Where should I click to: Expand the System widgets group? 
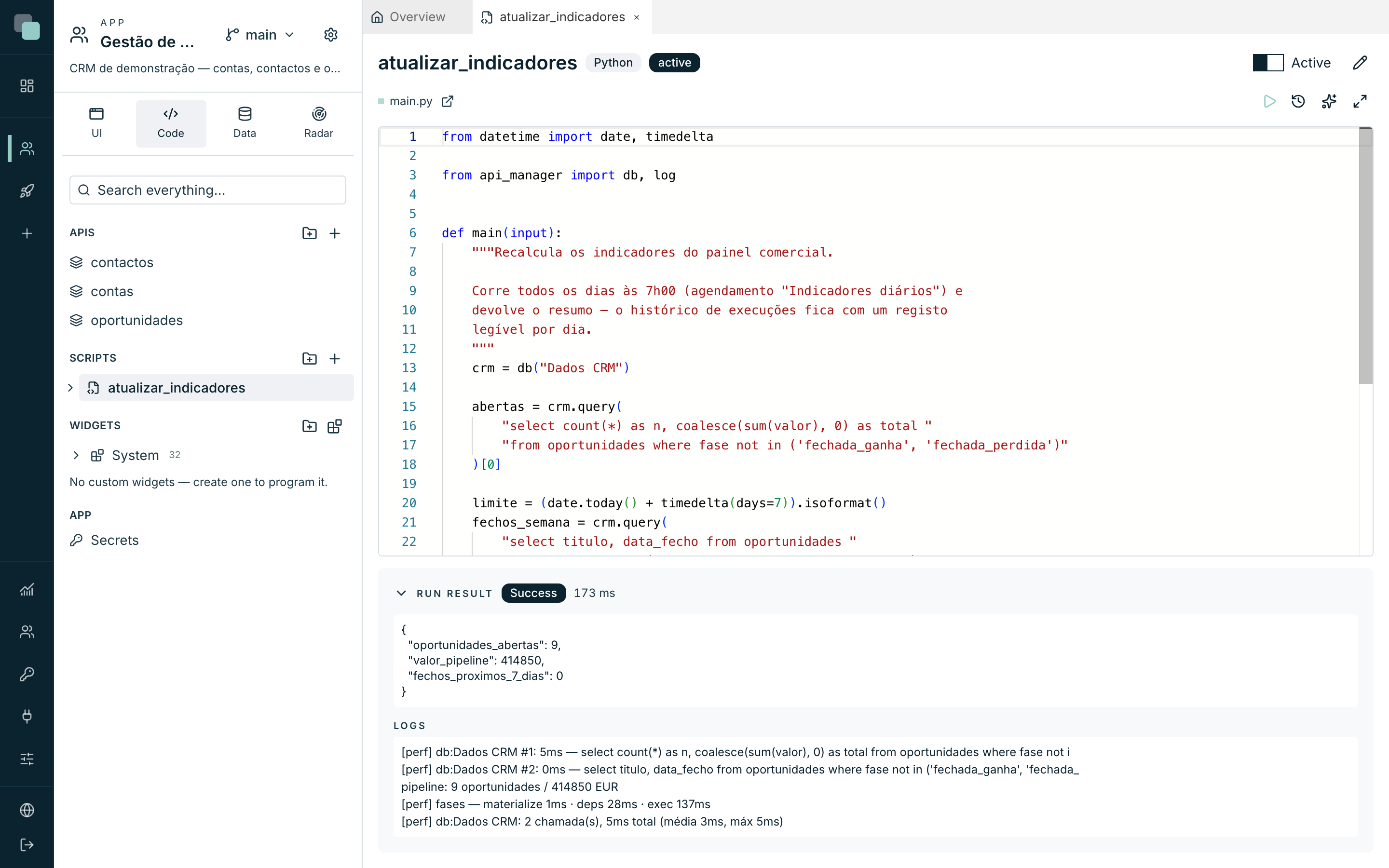[76, 455]
